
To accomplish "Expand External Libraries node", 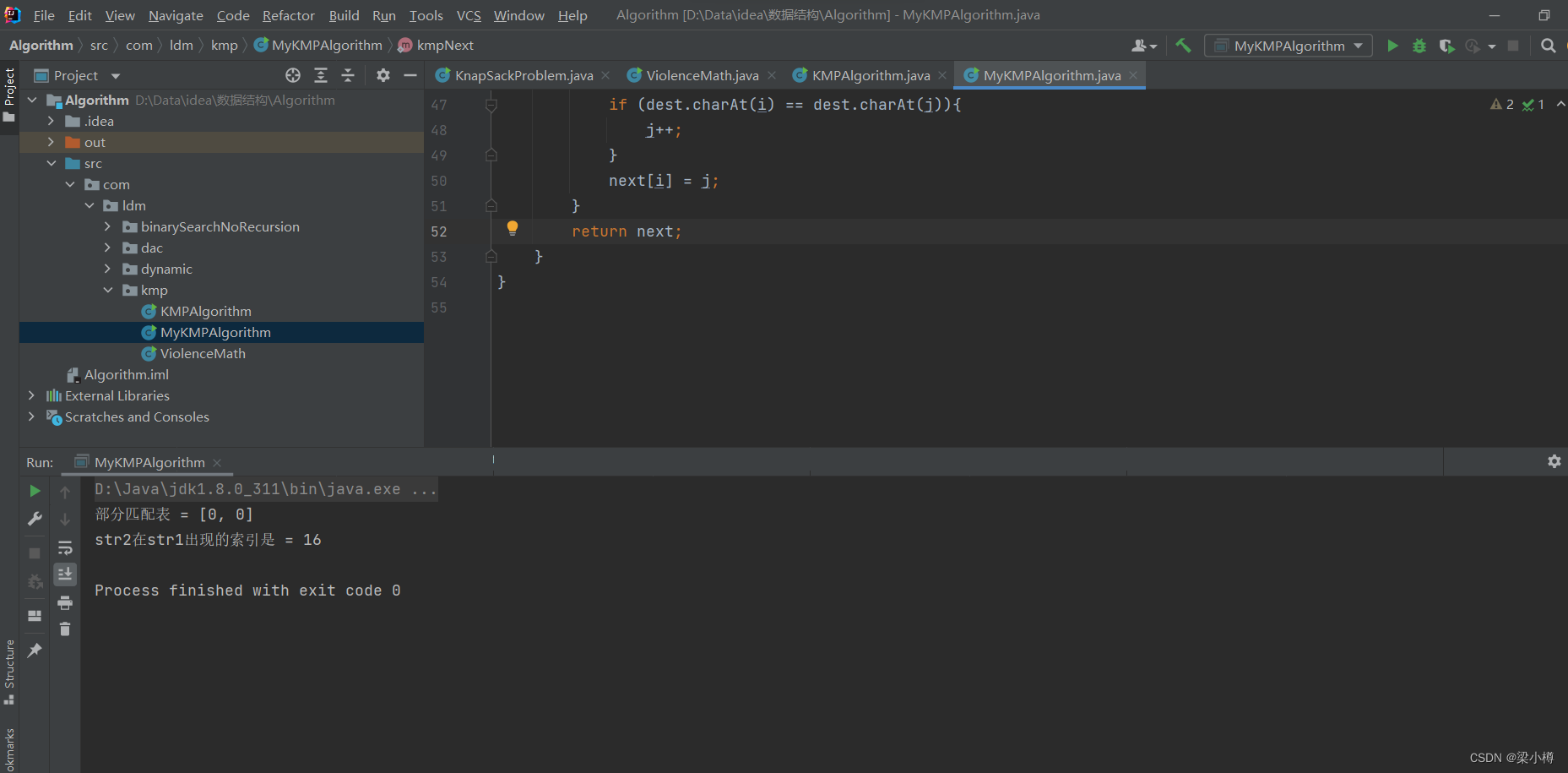I will (31, 395).
